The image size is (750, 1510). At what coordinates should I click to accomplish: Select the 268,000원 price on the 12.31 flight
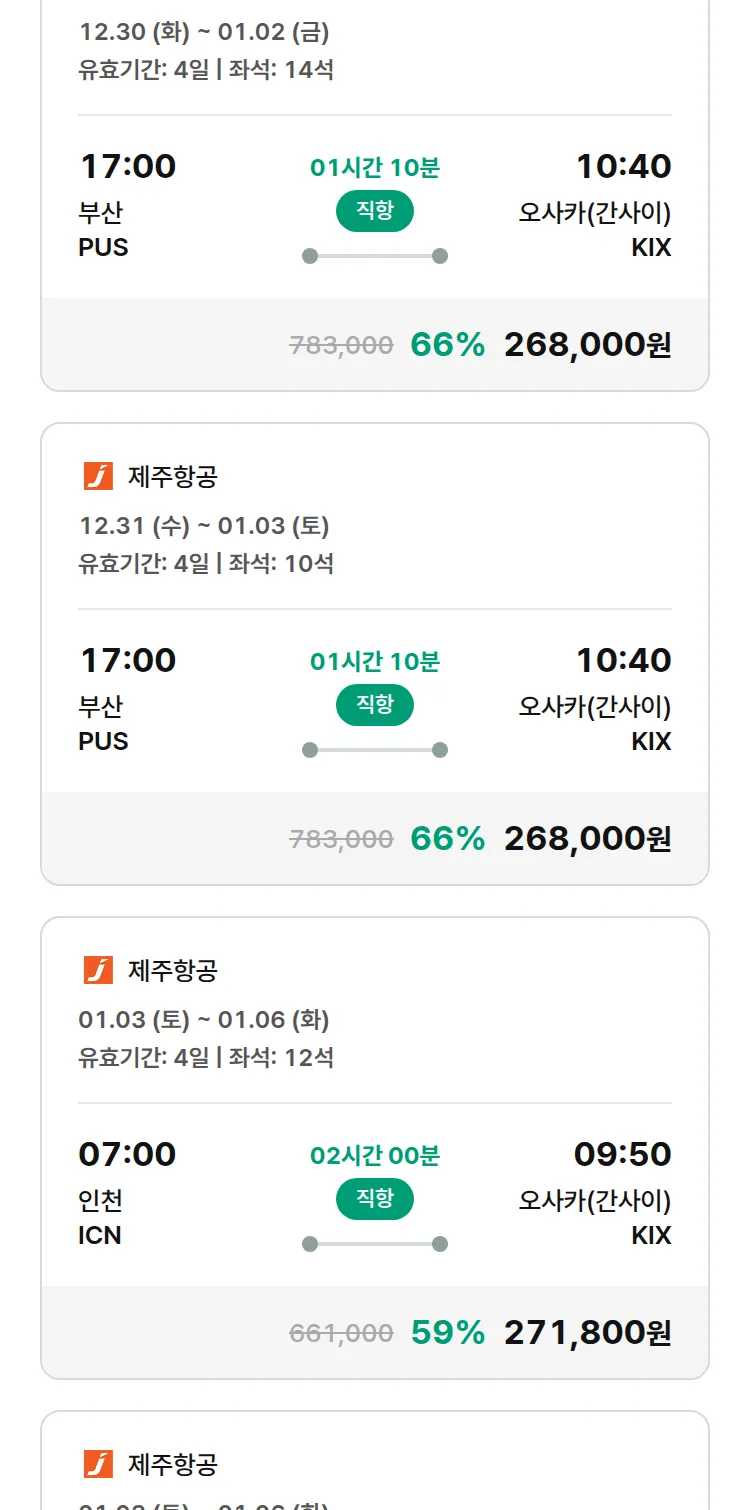[x=587, y=838]
